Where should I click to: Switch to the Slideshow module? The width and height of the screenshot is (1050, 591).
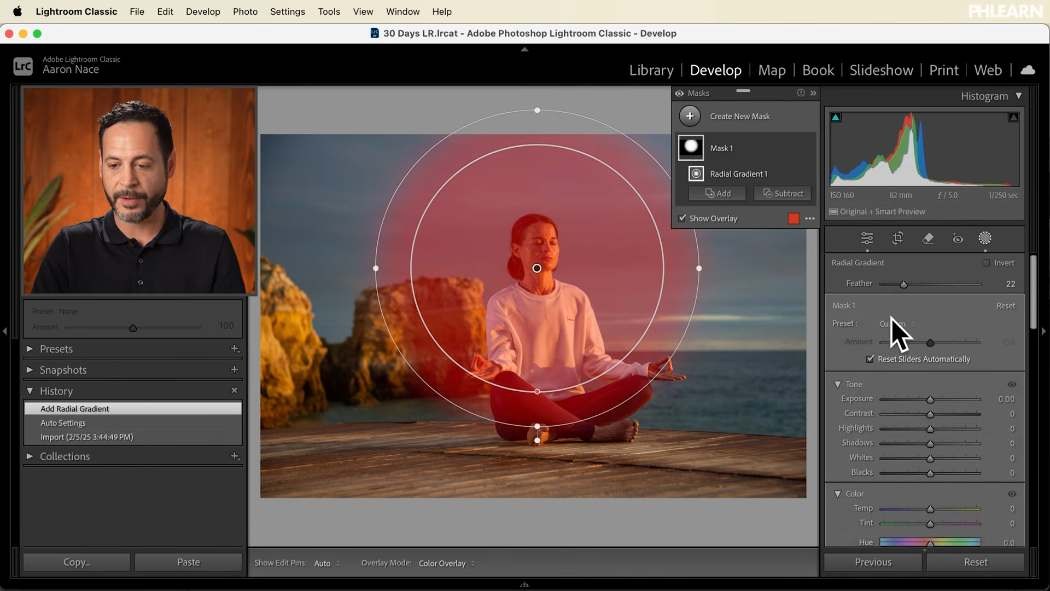pyautogui.click(x=881, y=70)
